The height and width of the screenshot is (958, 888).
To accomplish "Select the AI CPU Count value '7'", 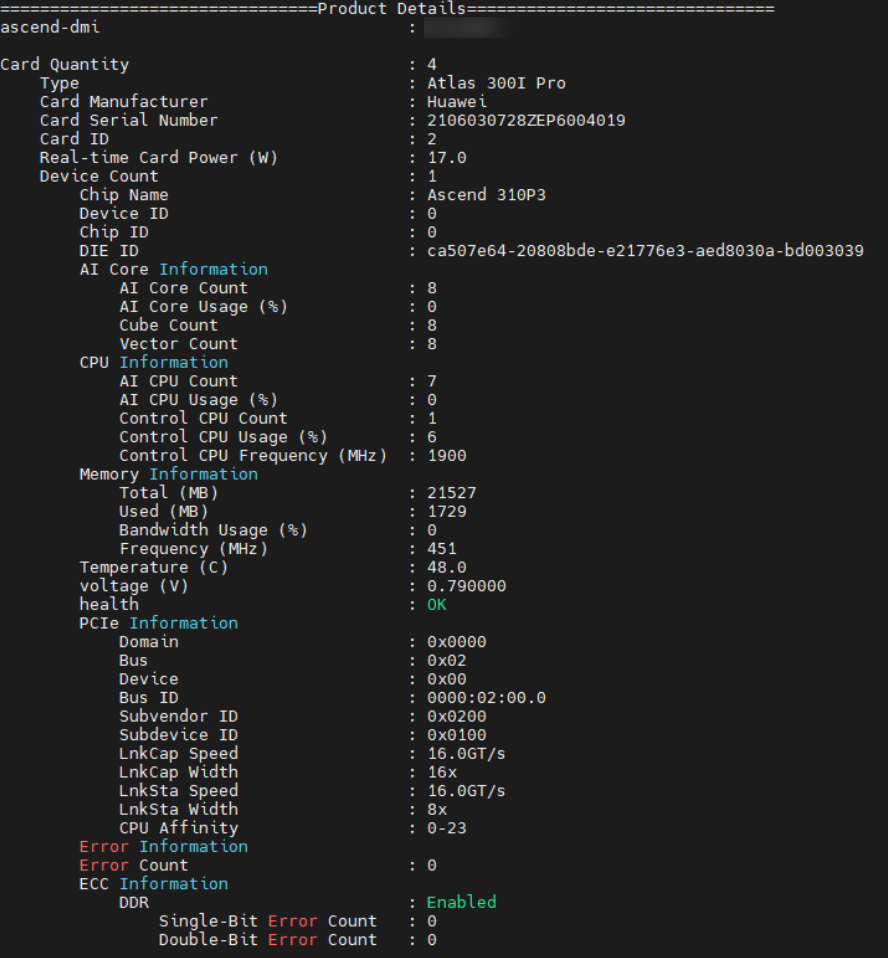I will 432,381.
